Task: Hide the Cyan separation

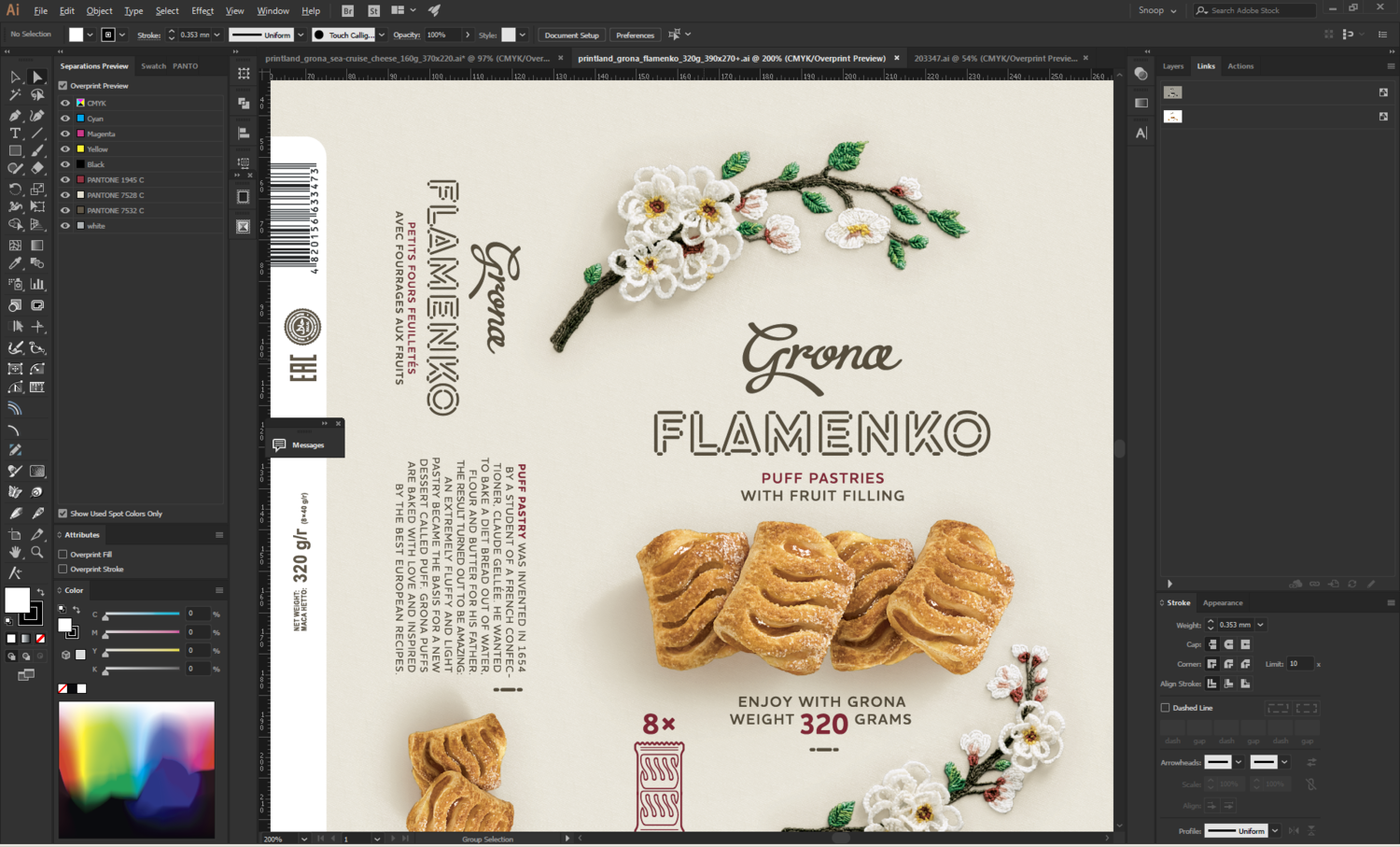Action: point(65,119)
